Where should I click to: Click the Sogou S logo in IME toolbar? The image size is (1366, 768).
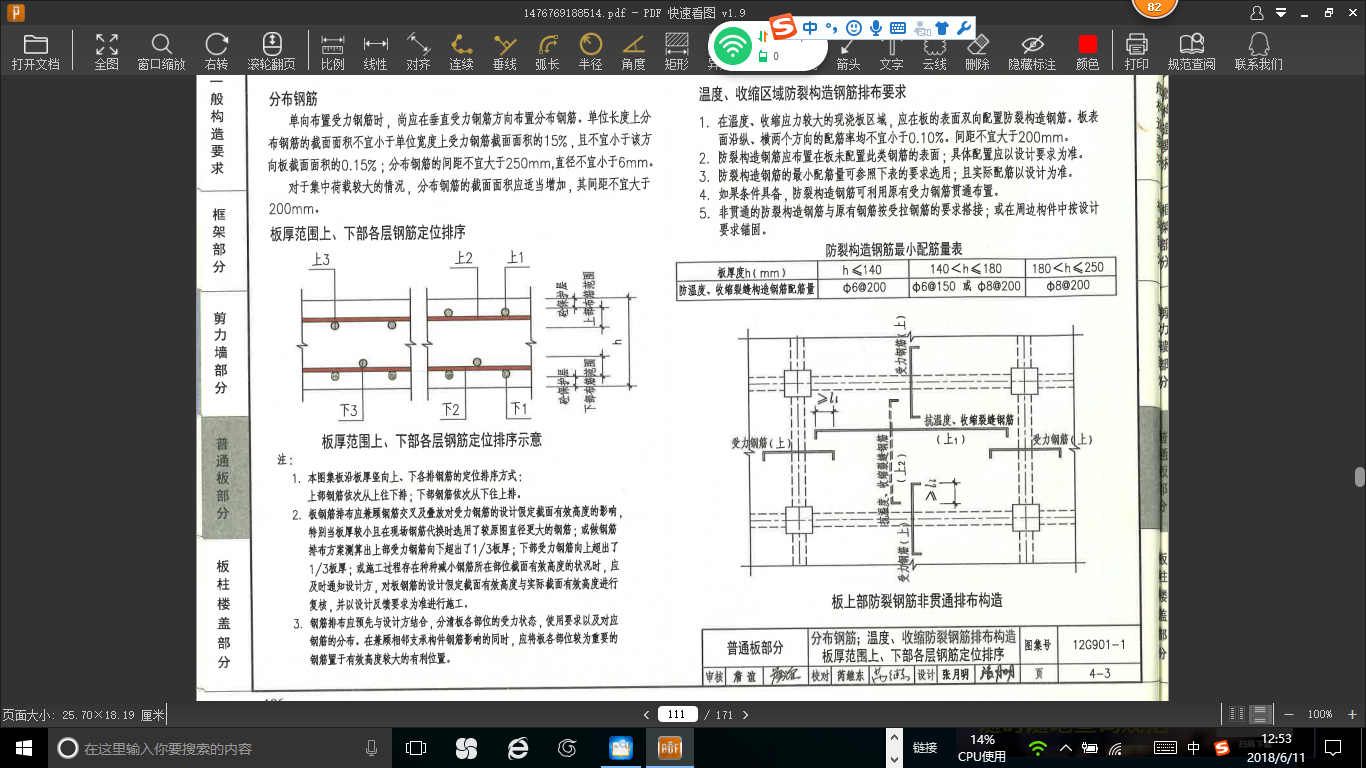[x=784, y=28]
